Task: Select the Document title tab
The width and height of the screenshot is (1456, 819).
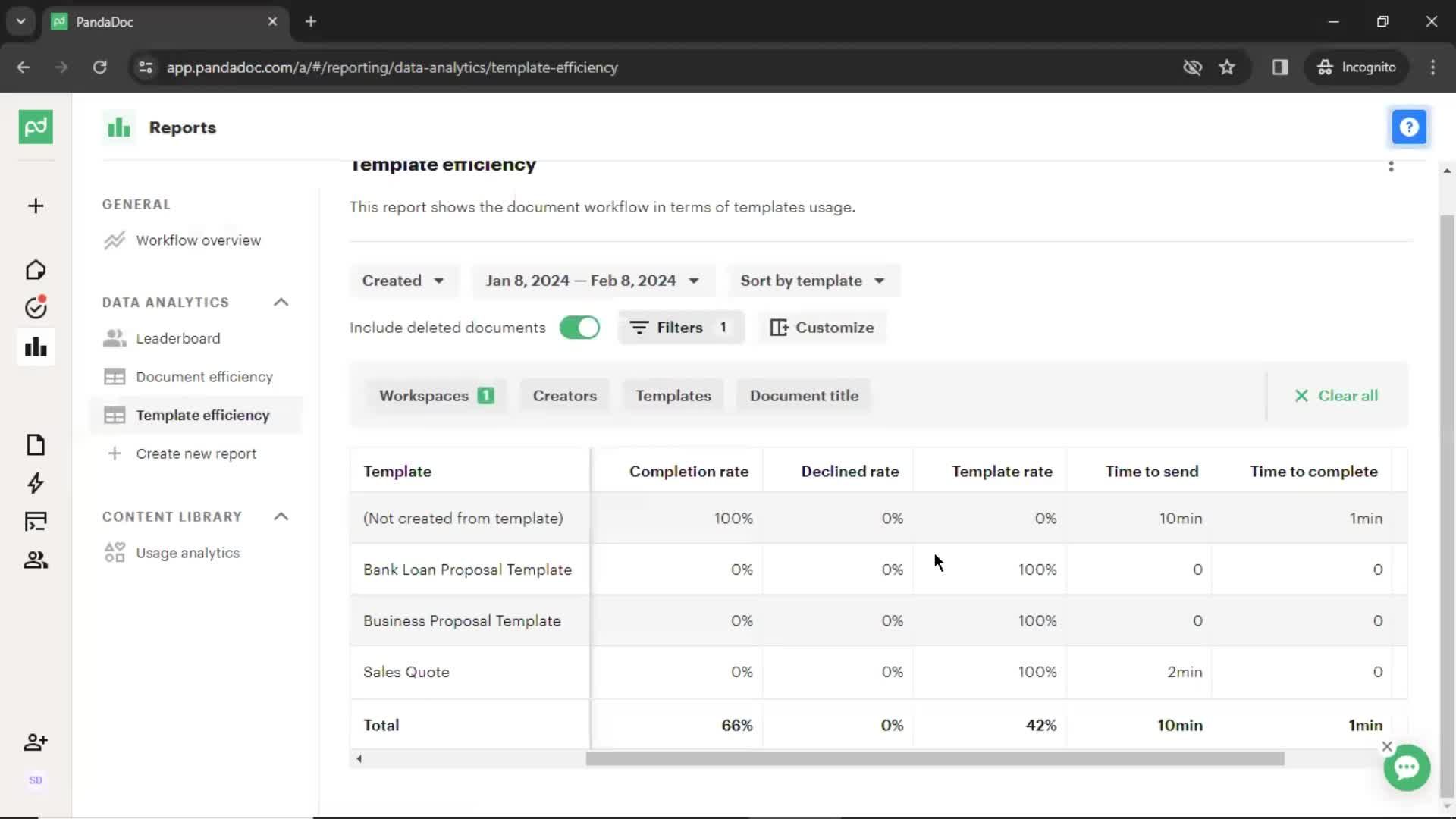Action: 804,395
